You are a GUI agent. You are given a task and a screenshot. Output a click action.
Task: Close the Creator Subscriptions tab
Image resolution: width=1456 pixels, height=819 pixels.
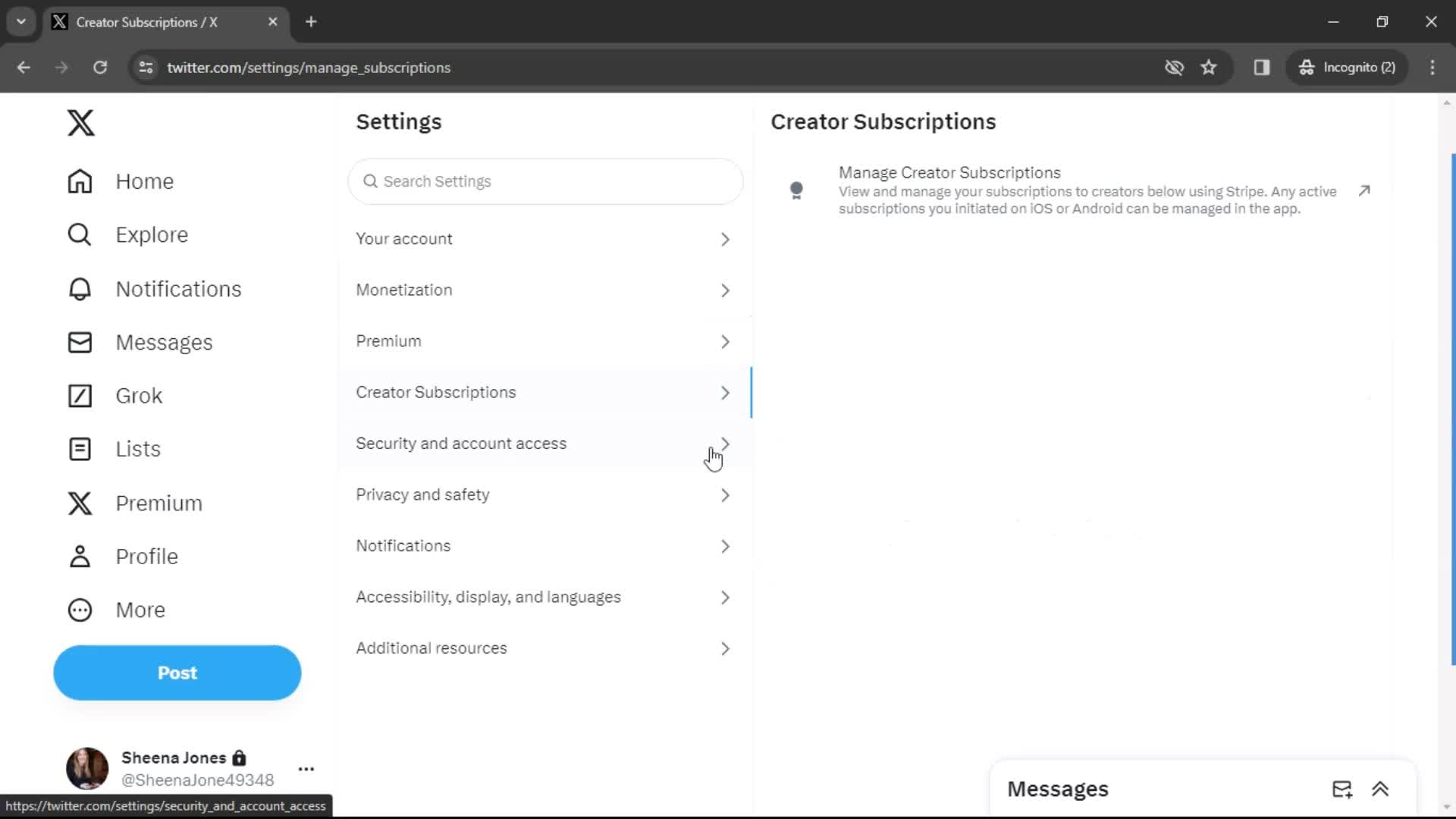coord(273,22)
